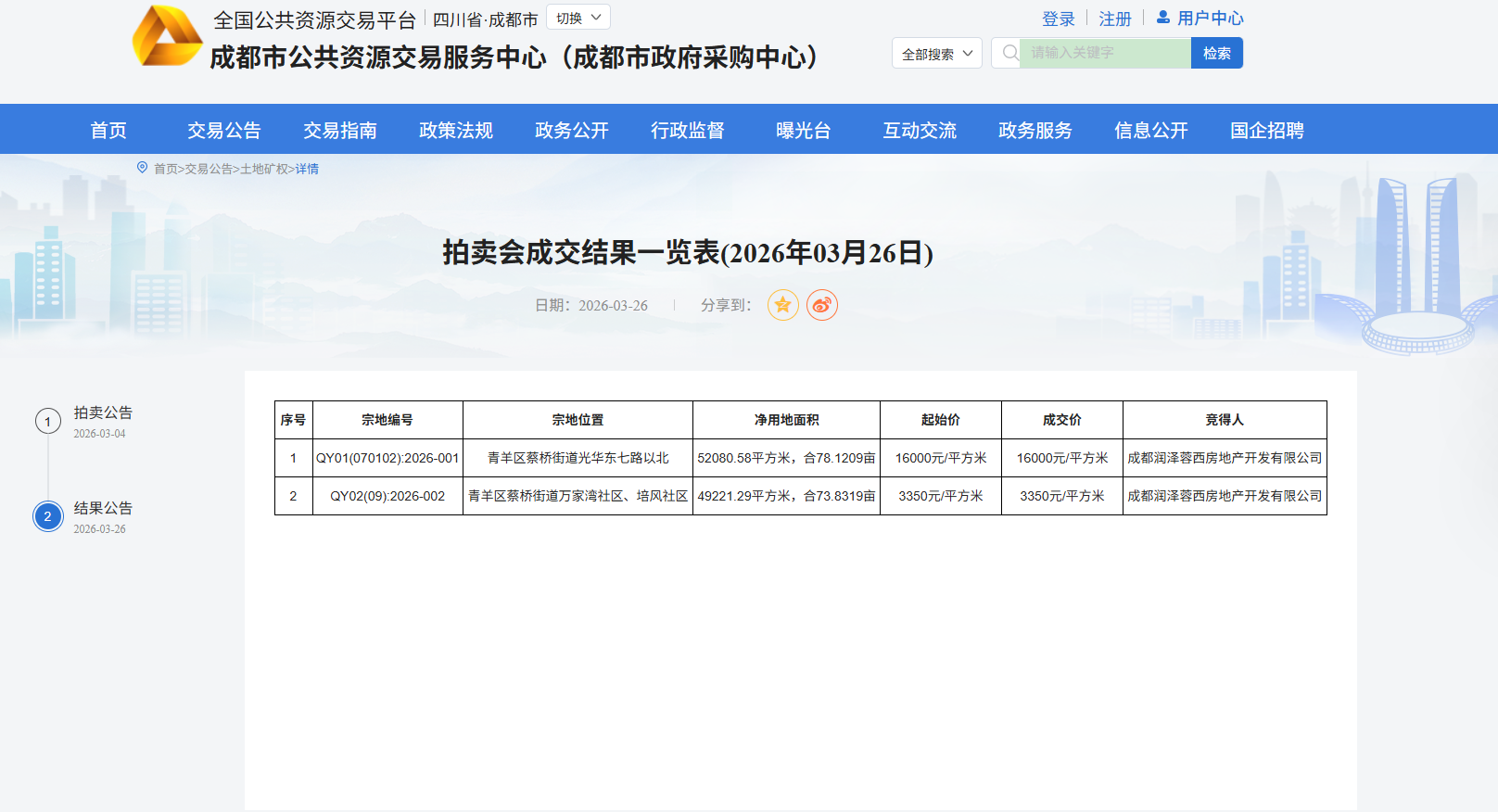Image resolution: width=1498 pixels, height=812 pixels.
Task: Select step 2 circle for 结果公告
Action: tap(48, 516)
